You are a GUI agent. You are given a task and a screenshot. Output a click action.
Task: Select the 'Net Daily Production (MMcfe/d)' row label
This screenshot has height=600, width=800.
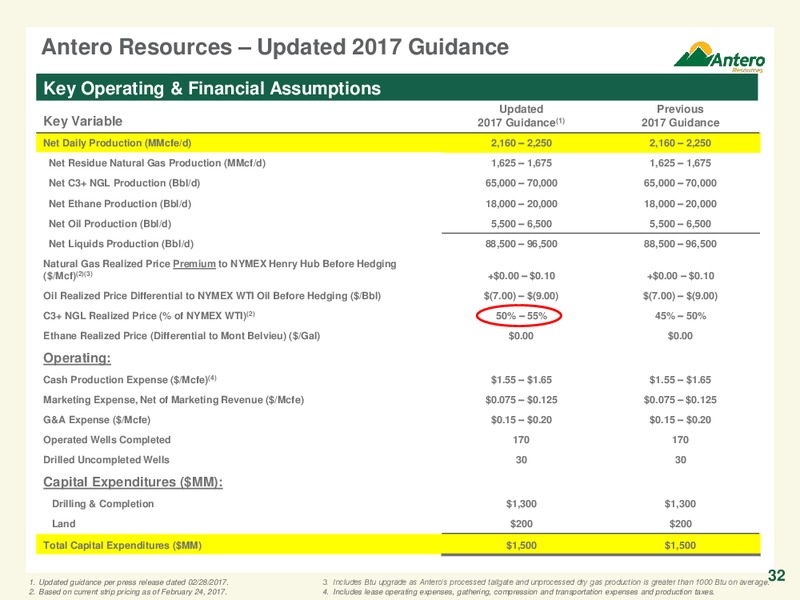point(117,143)
